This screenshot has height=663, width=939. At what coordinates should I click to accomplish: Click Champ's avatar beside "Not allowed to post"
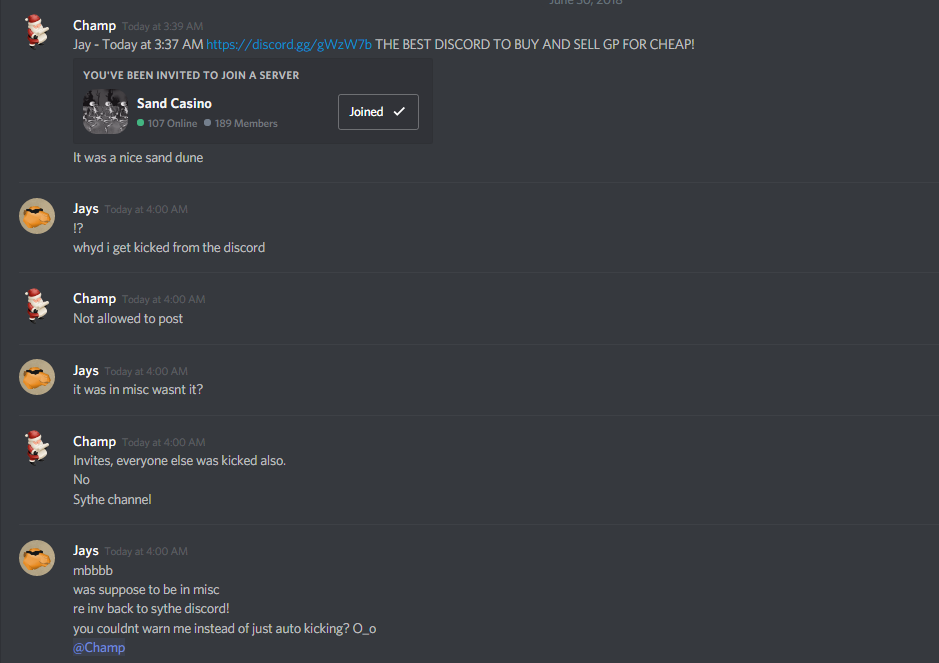[37, 305]
